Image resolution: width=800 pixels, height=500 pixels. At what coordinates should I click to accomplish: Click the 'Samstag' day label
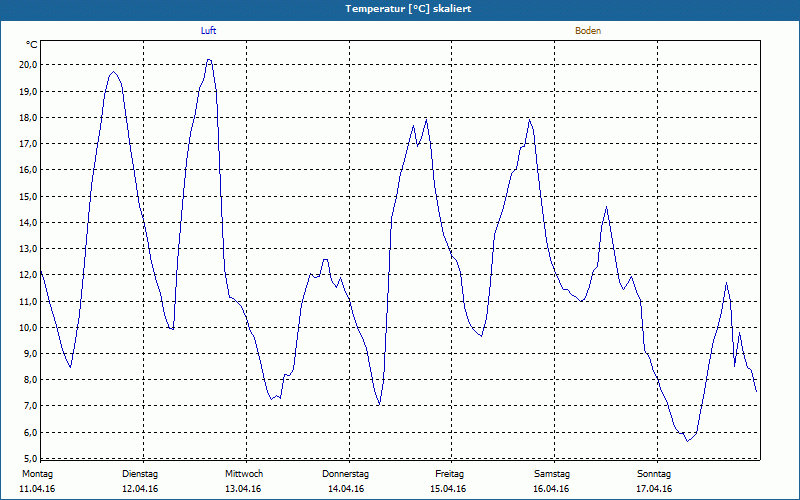[x=552, y=474]
